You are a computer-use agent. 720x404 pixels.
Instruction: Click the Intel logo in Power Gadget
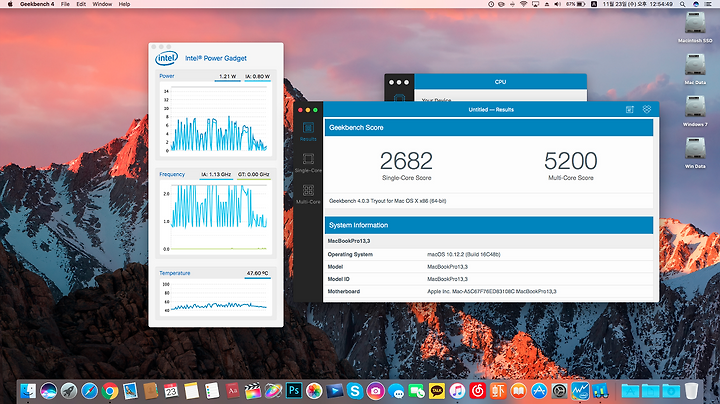pyautogui.click(x=166, y=58)
